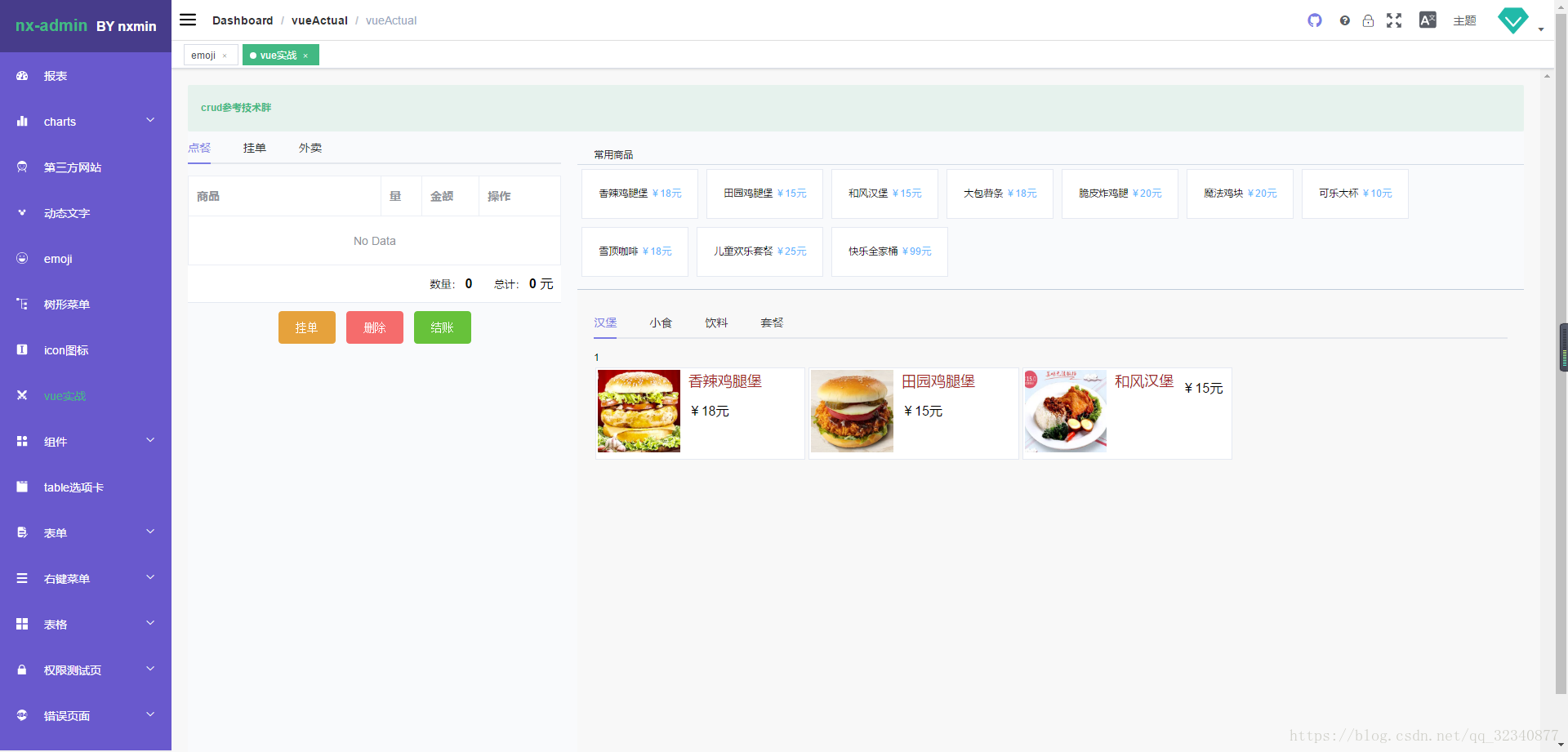The height and width of the screenshot is (752, 1568).
Task: Select the 挂单 tab
Action: pyautogui.click(x=255, y=148)
